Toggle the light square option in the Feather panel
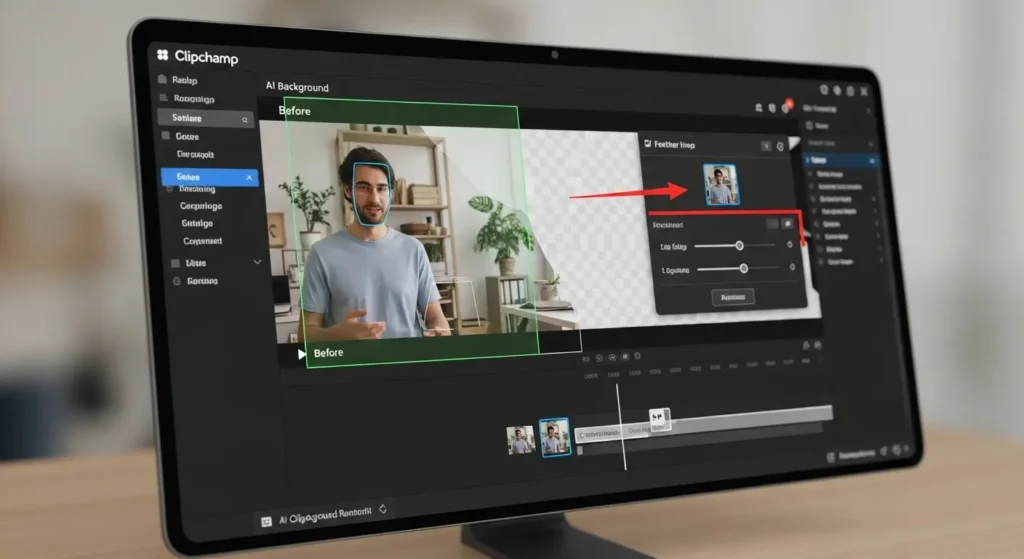This screenshot has width=1024, height=559. [787, 224]
